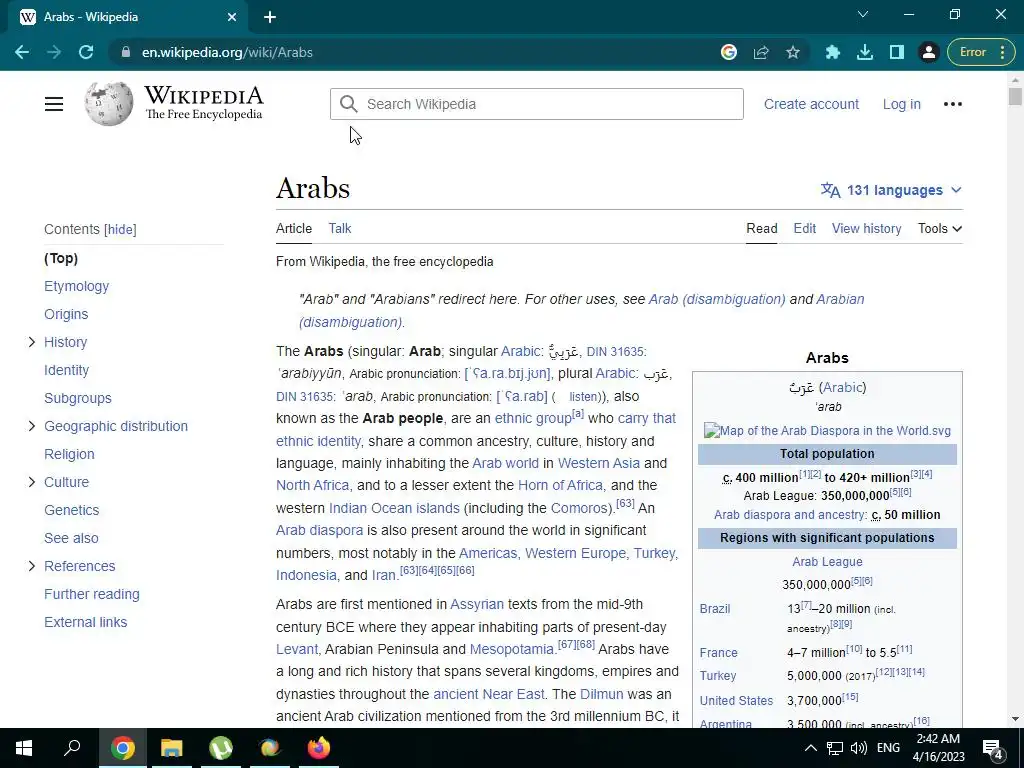Expand the Culture section in contents
Image resolution: width=1024 pixels, height=768 pixels.
(x=31, y=482)
